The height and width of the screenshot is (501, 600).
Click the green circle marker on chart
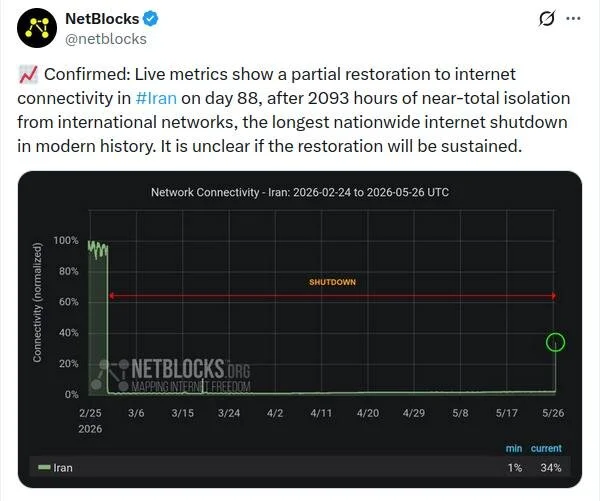click(x=555, y=342)
